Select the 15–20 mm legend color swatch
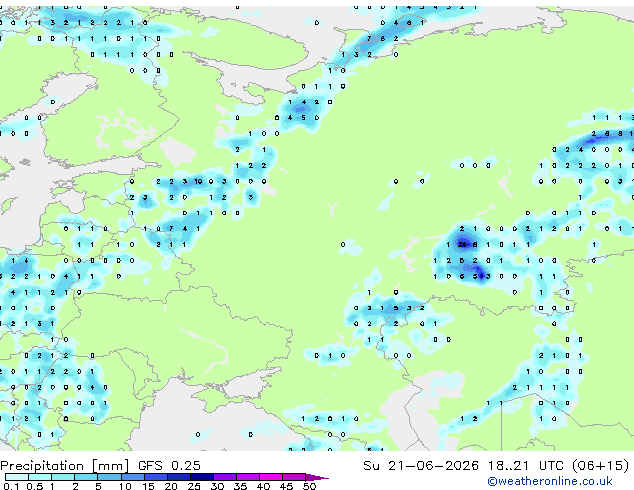The height and width of the screenshot is (490, 634). pyautogui.click(x=156, y=477)
